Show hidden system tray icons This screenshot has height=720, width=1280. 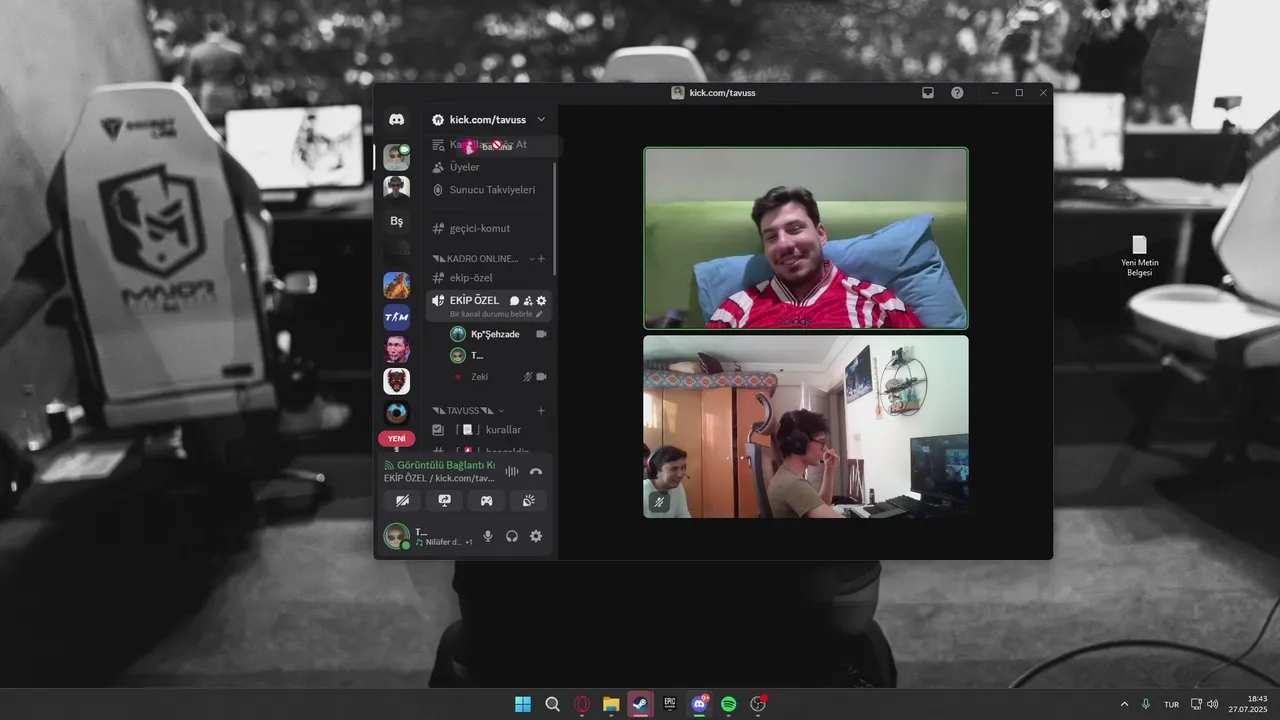pos(1124,704)
